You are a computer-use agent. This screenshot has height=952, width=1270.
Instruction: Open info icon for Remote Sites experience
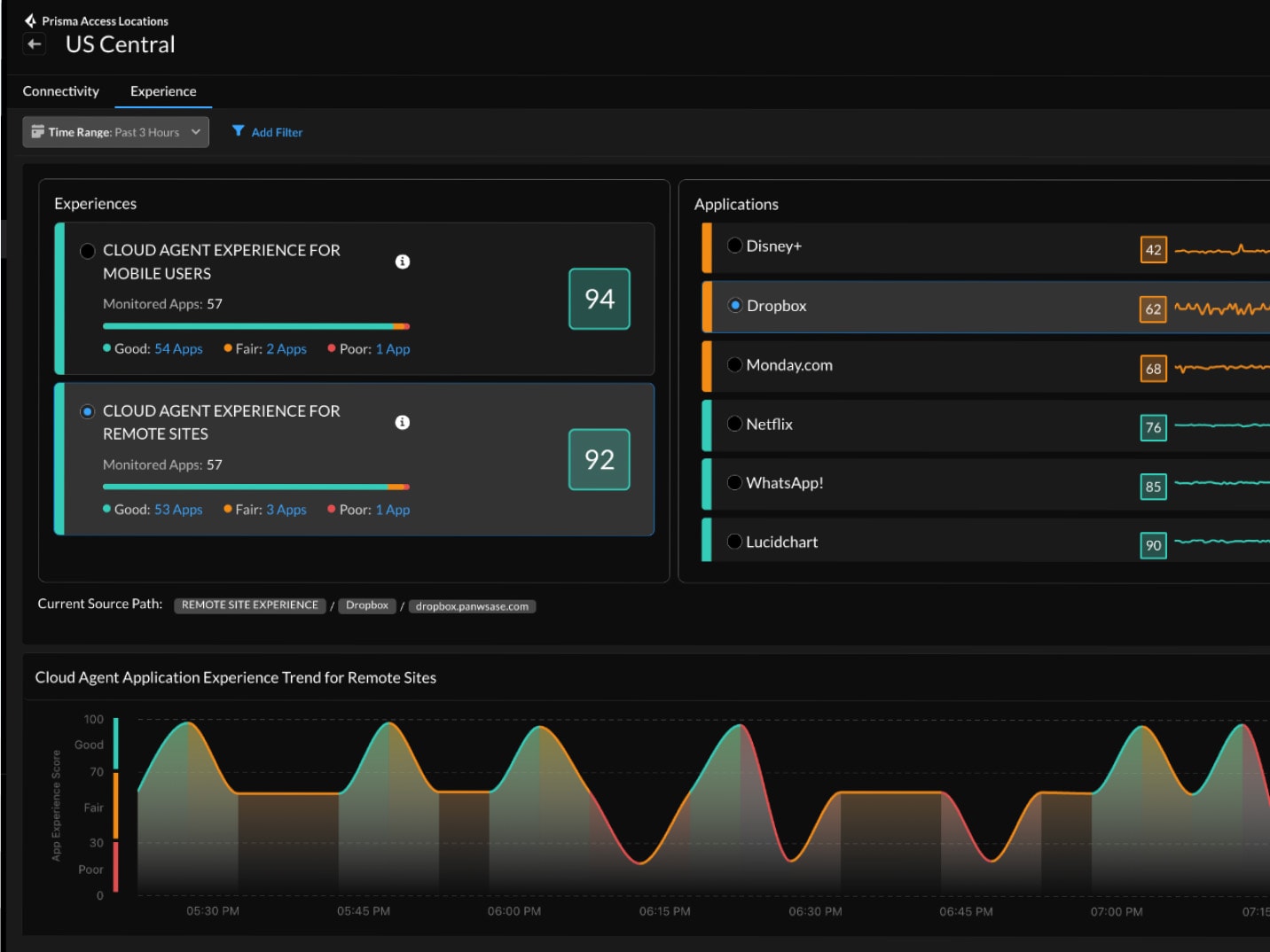tap(402, 422)
